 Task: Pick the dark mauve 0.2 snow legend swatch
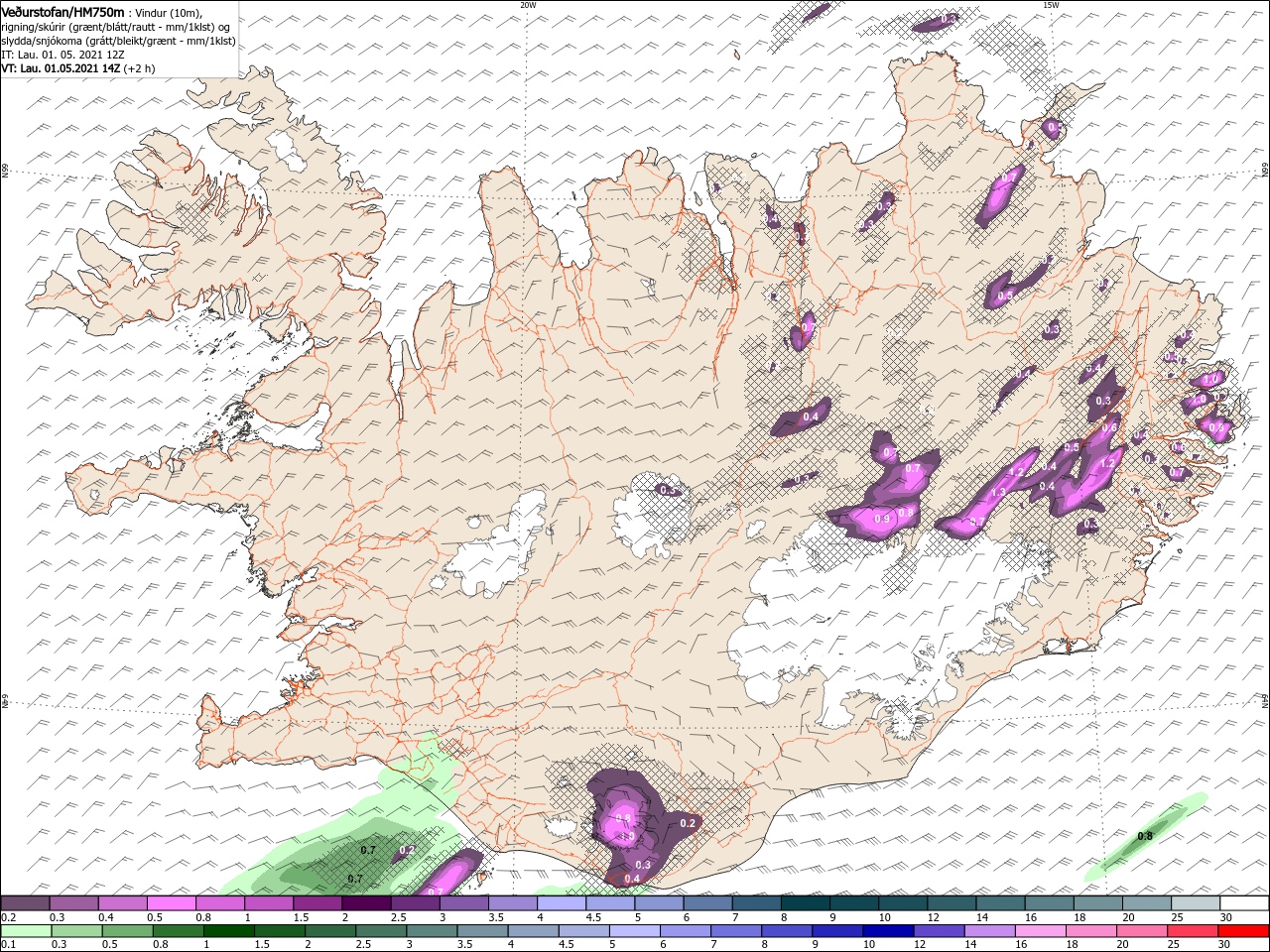(25, 902)
